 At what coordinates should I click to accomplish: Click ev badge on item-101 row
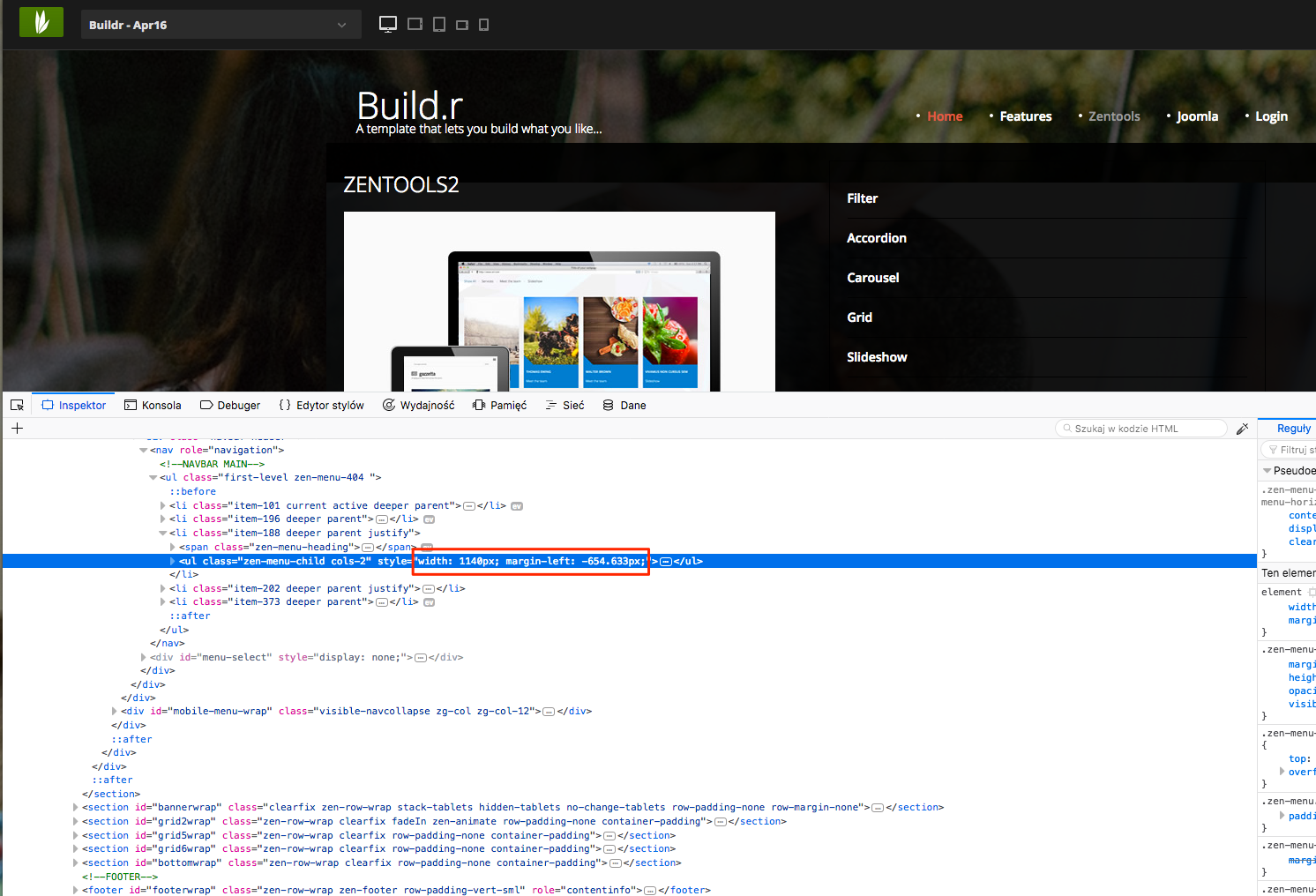(x=517, y=506)
